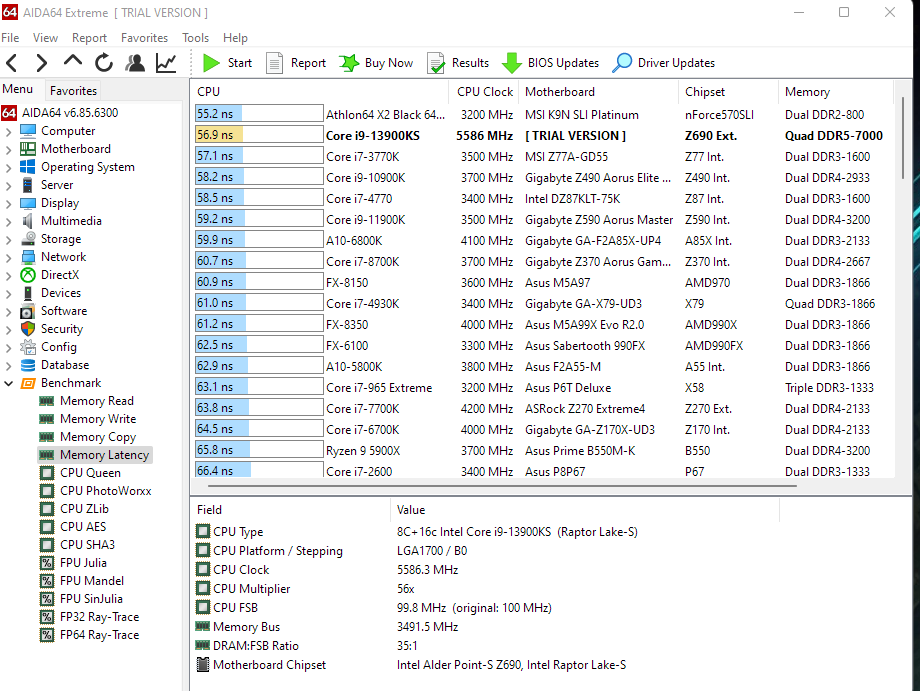This screenshot has width=920, height=691.
Task: Open BIOS Updates from the toolbar
Action: [x=550, y=63]
